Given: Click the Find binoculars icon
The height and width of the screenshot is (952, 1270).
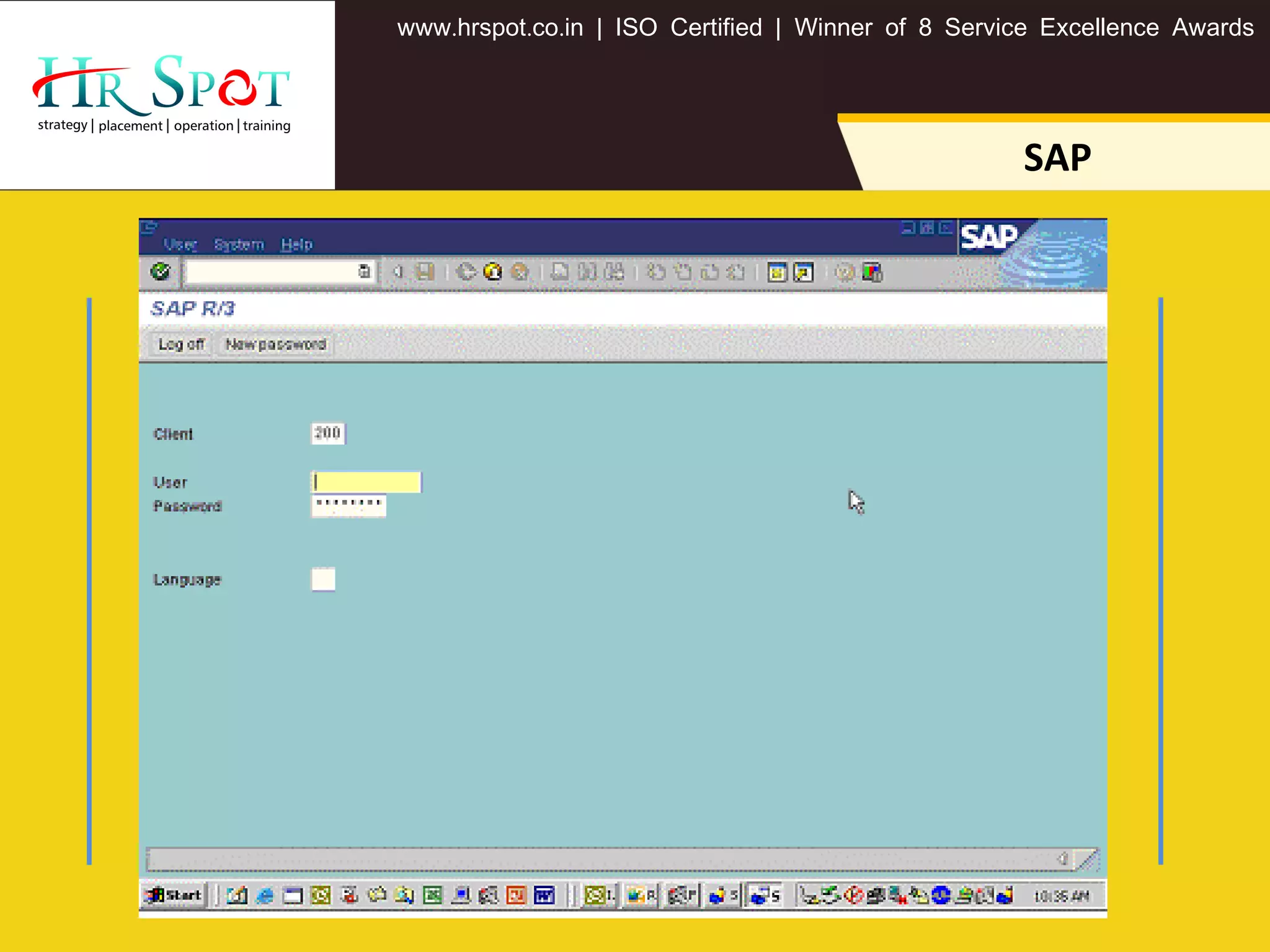Looking at the screenshot, I should point(587,271).
